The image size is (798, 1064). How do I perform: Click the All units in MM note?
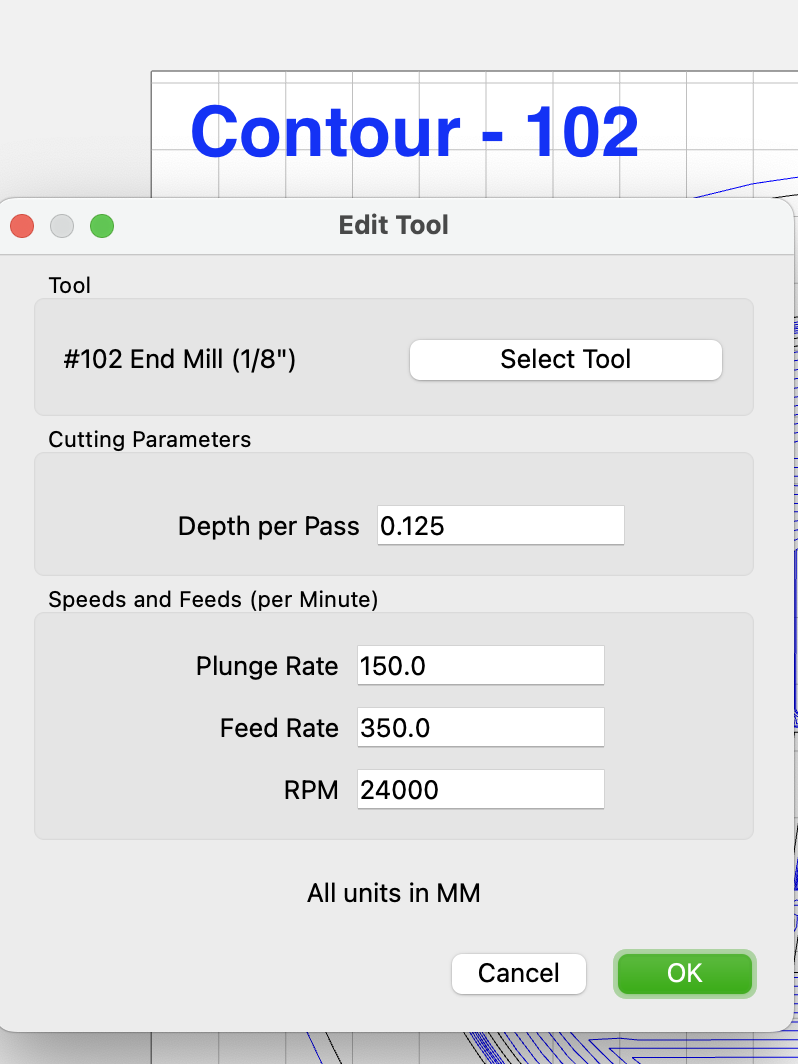(x=394, y=893)
